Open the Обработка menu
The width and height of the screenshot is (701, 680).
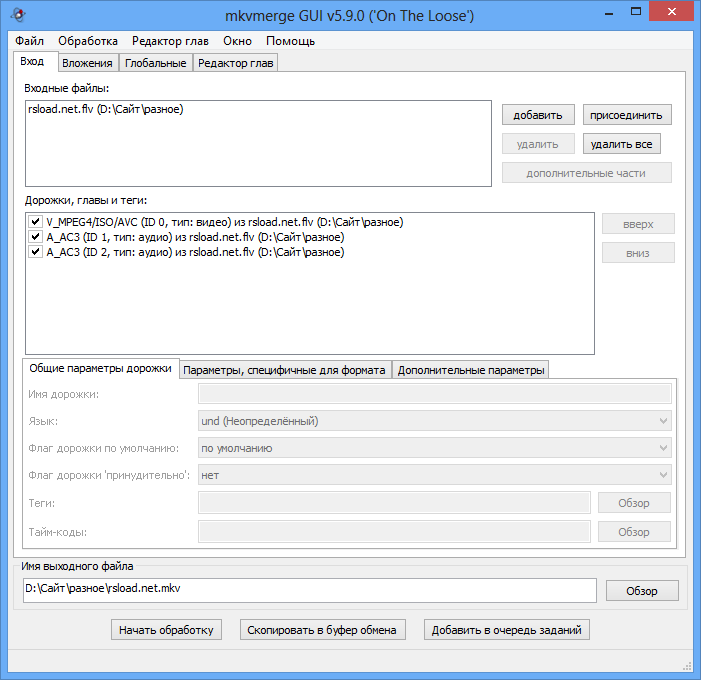click(x=88, y=41)
